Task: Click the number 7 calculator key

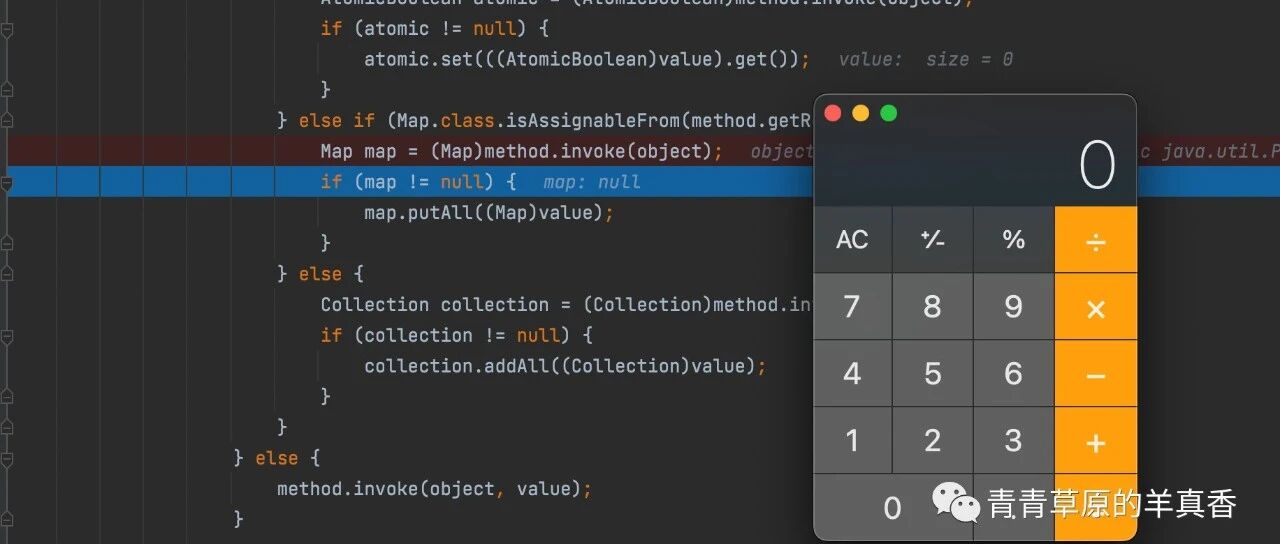Action: 852,307
